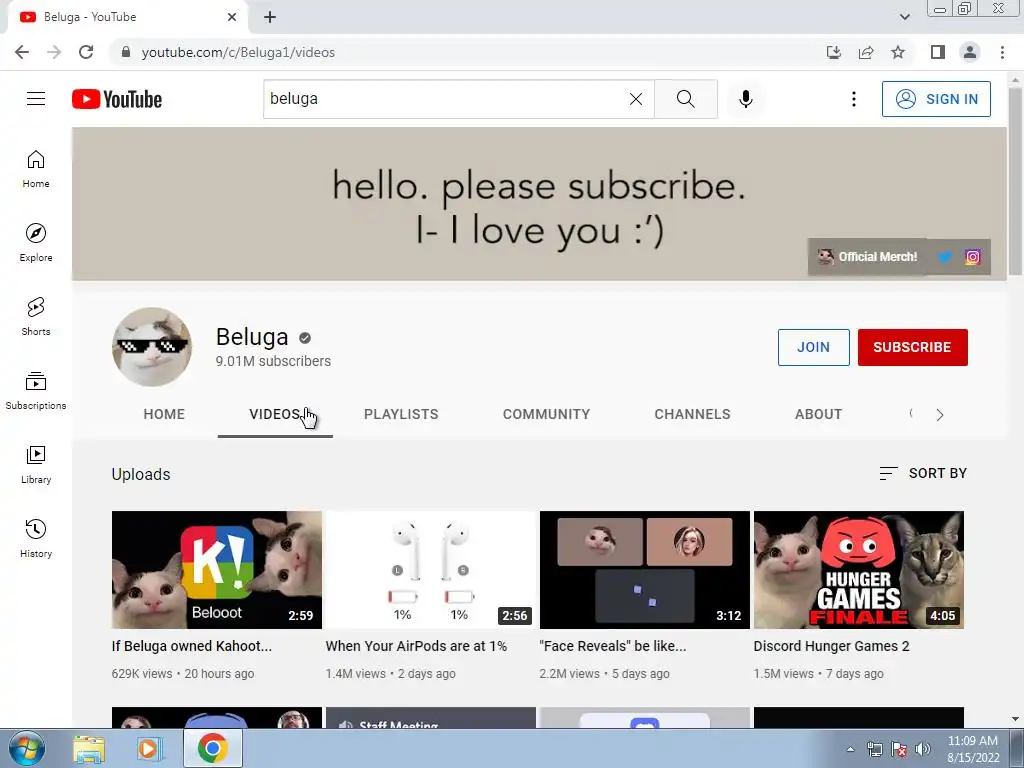Open '"Face Reveals" be like...' title
Image resolution: width=1024 pixels, height=768 pixels.
613,646
